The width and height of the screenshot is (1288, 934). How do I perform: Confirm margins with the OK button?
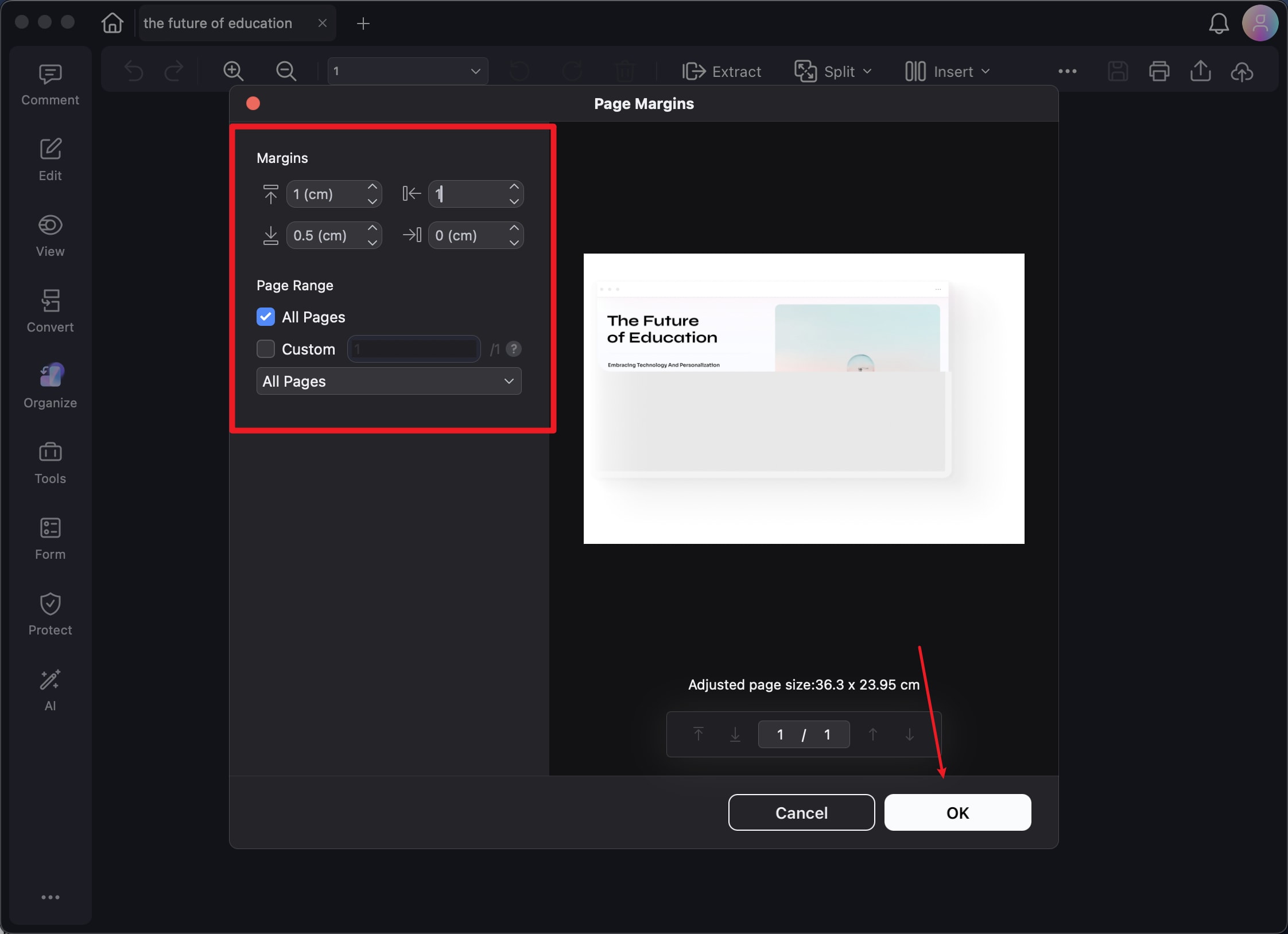(x=957, y=812)
